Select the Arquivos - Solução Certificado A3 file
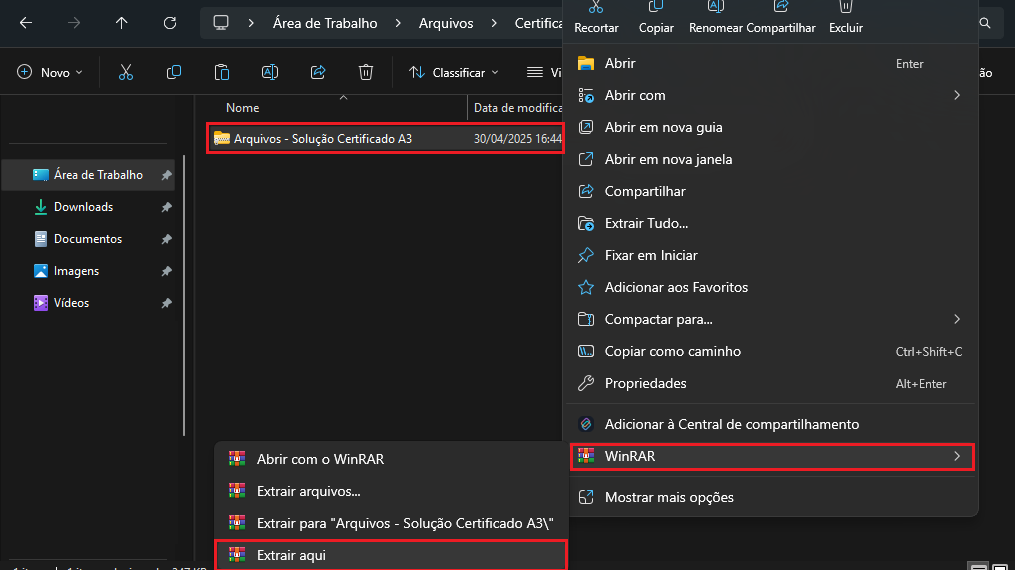The height and width of the screenshot is (570, 1015). pyautogui.click(x=322, y=139)
